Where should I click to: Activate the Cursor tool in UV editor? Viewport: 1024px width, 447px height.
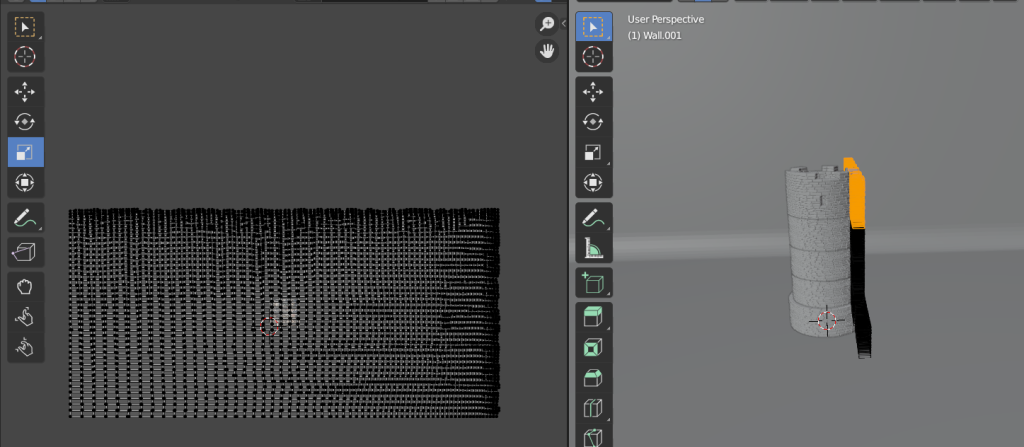point(26,57)
